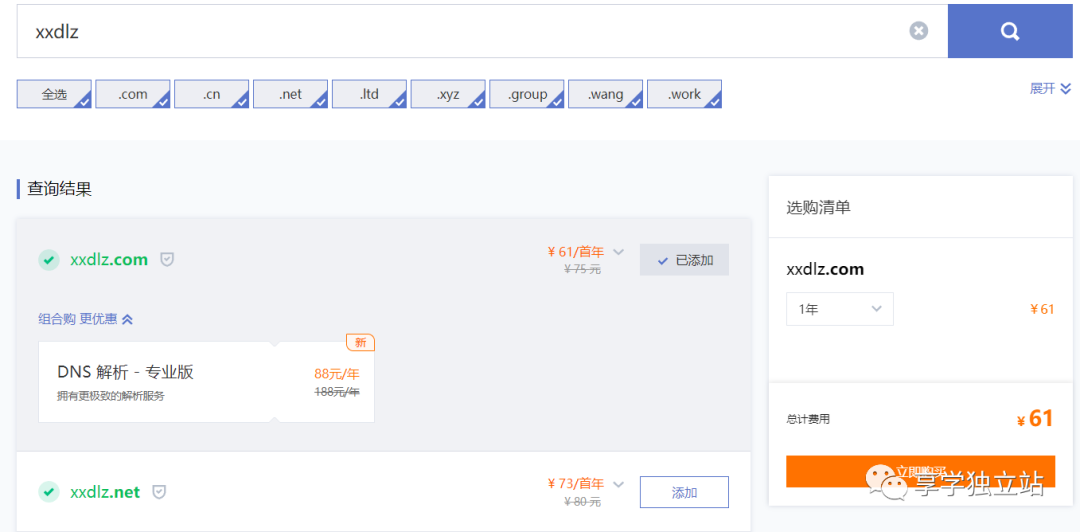This screenshot has height=532, width=1080.
Task: Toggle the .ltd suffix filter
Action: point(369,94)
